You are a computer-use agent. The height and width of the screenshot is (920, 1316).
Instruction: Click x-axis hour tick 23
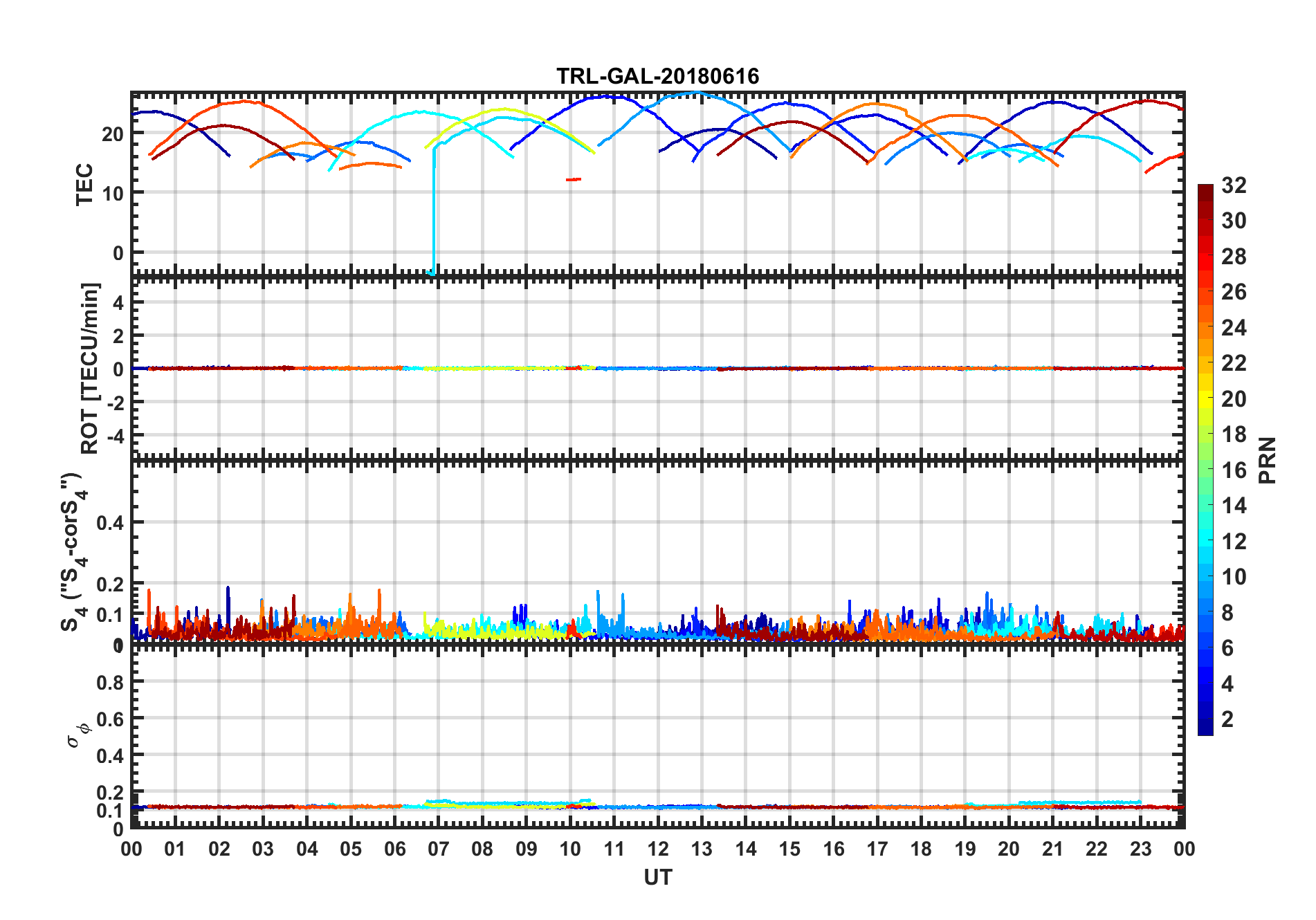(x=1141, y=849)
